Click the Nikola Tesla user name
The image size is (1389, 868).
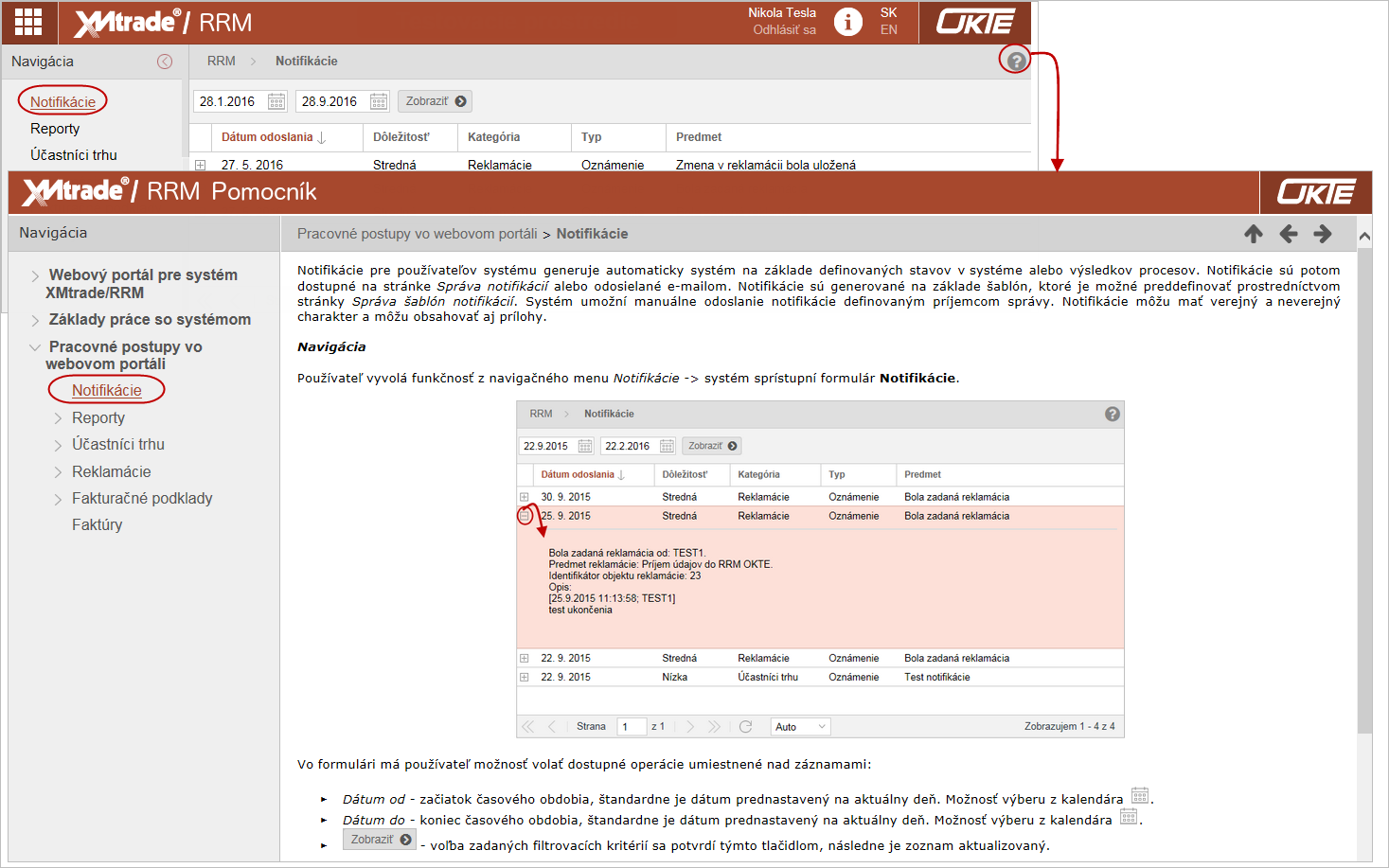[782, 12]
